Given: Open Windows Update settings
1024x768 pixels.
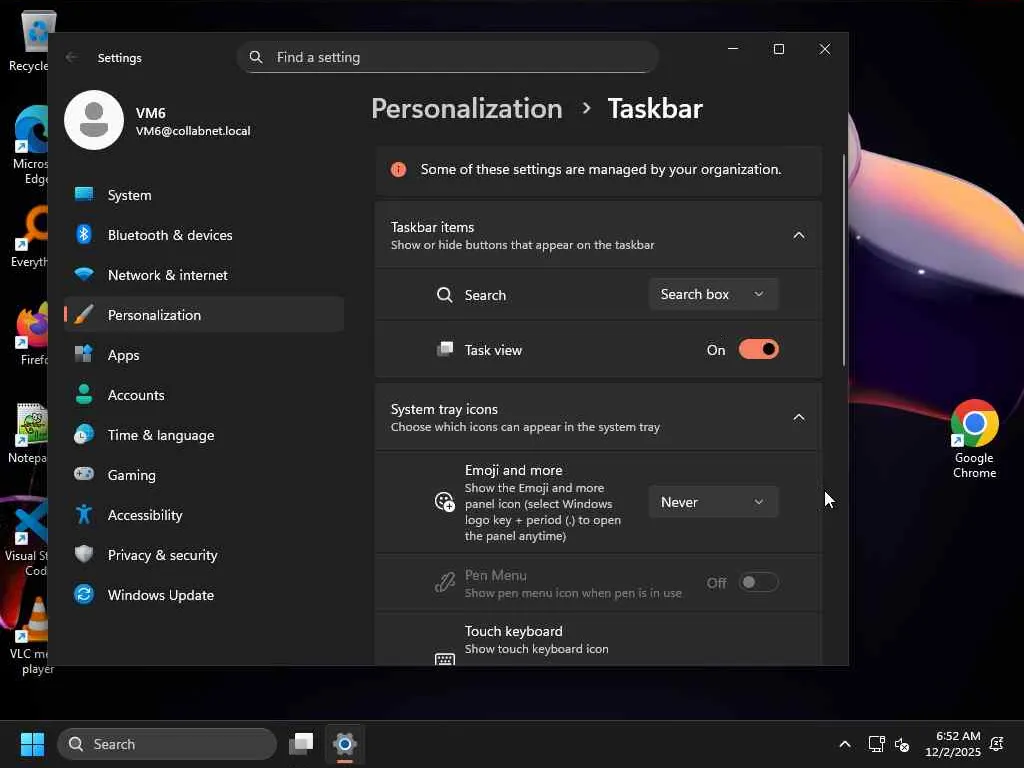Looking at the screenshot, I should click(204, 595).
